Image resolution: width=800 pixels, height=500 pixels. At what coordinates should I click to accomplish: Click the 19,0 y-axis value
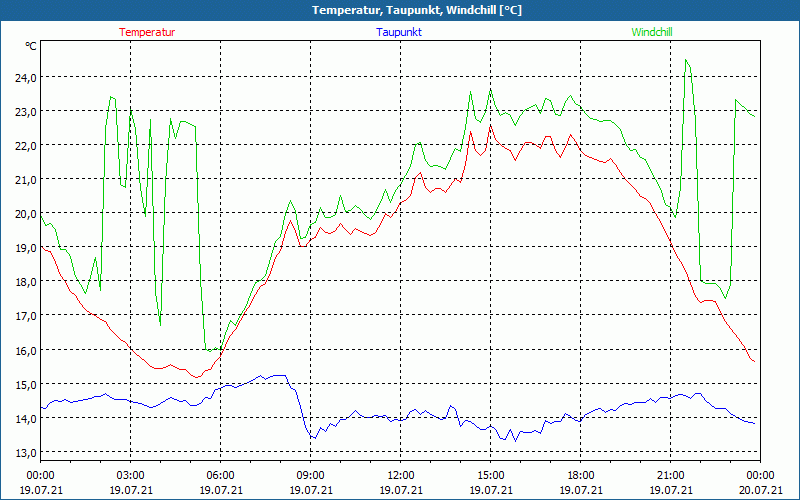pyautogui.click(x=26, y=248)
